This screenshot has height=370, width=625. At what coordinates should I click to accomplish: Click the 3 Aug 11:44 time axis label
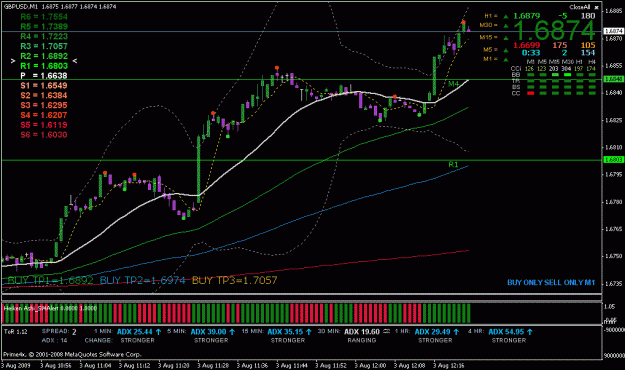coord(292,365)
